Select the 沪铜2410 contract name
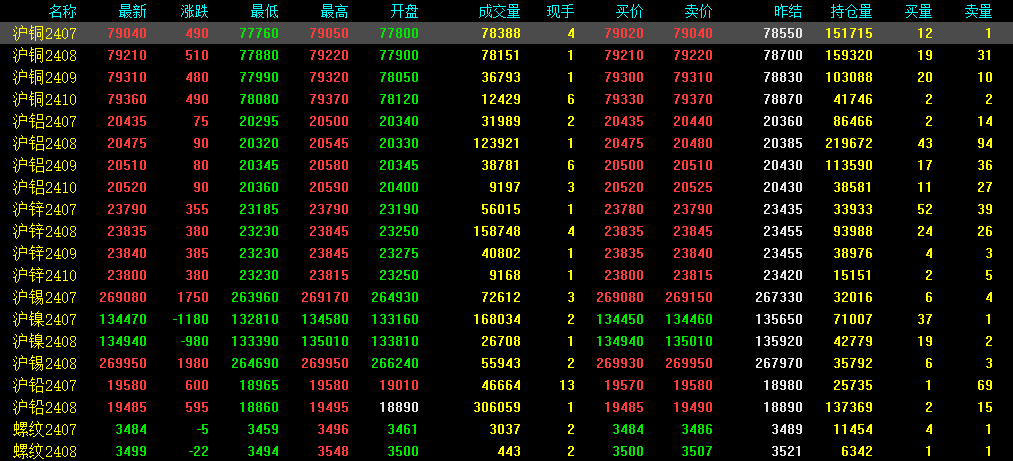 [45, 99]
